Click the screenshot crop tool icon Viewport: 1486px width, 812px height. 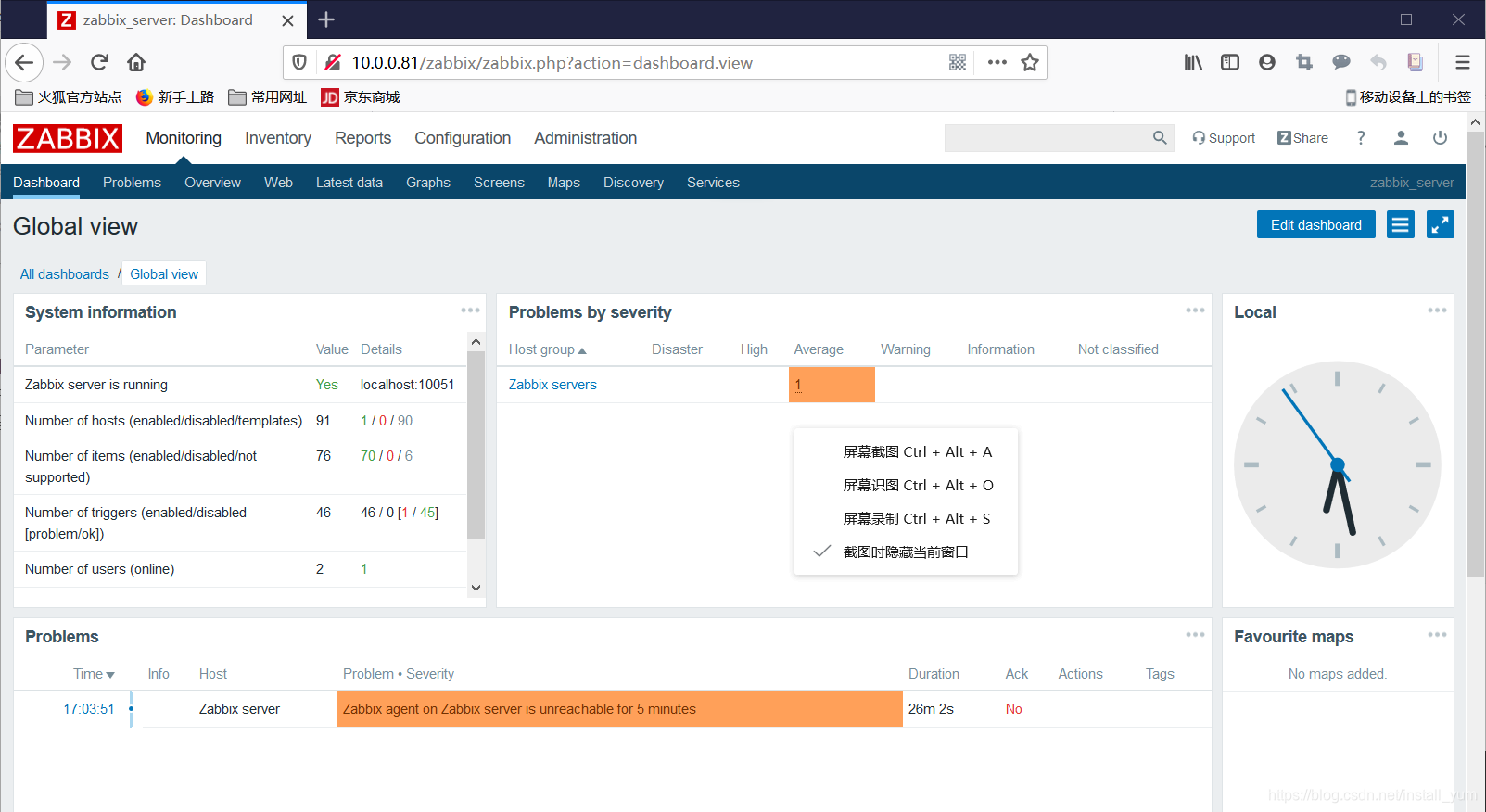tap(1304, 62)
